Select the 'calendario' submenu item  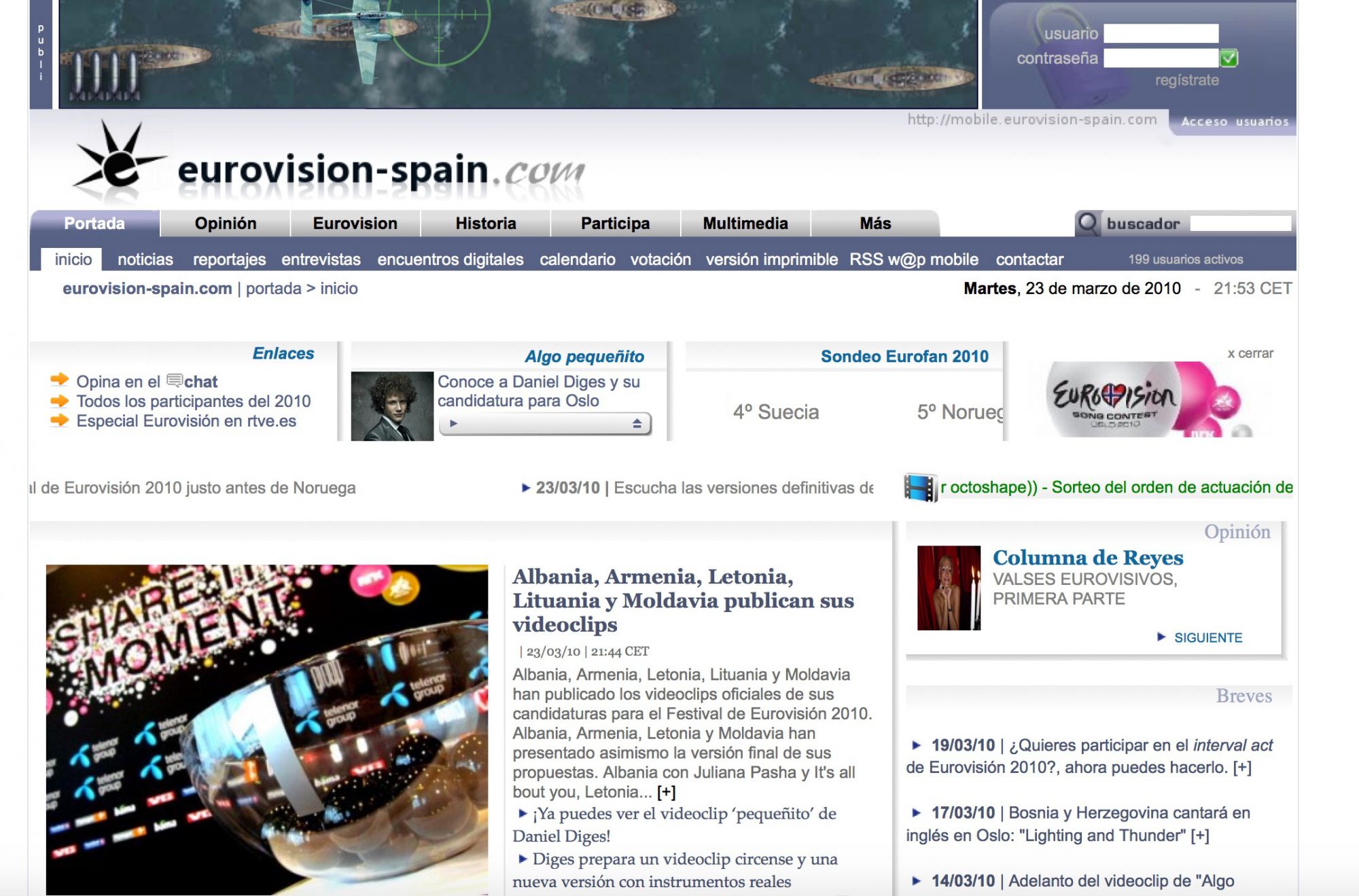(x=578, y=259)
